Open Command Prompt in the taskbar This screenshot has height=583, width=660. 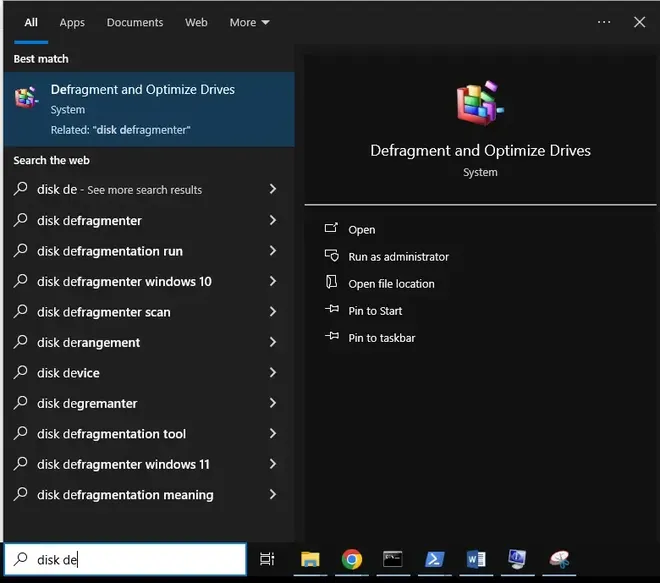click(393, 559)
